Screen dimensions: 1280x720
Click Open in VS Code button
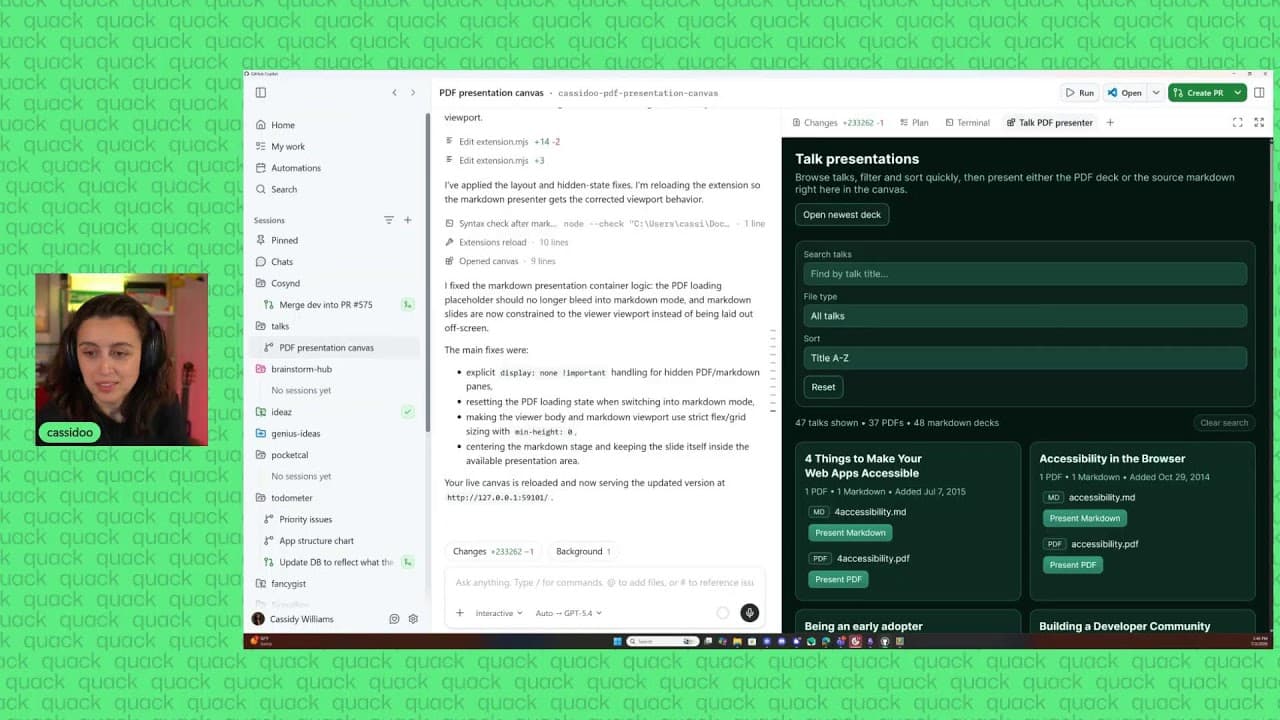pos(1125,93)
